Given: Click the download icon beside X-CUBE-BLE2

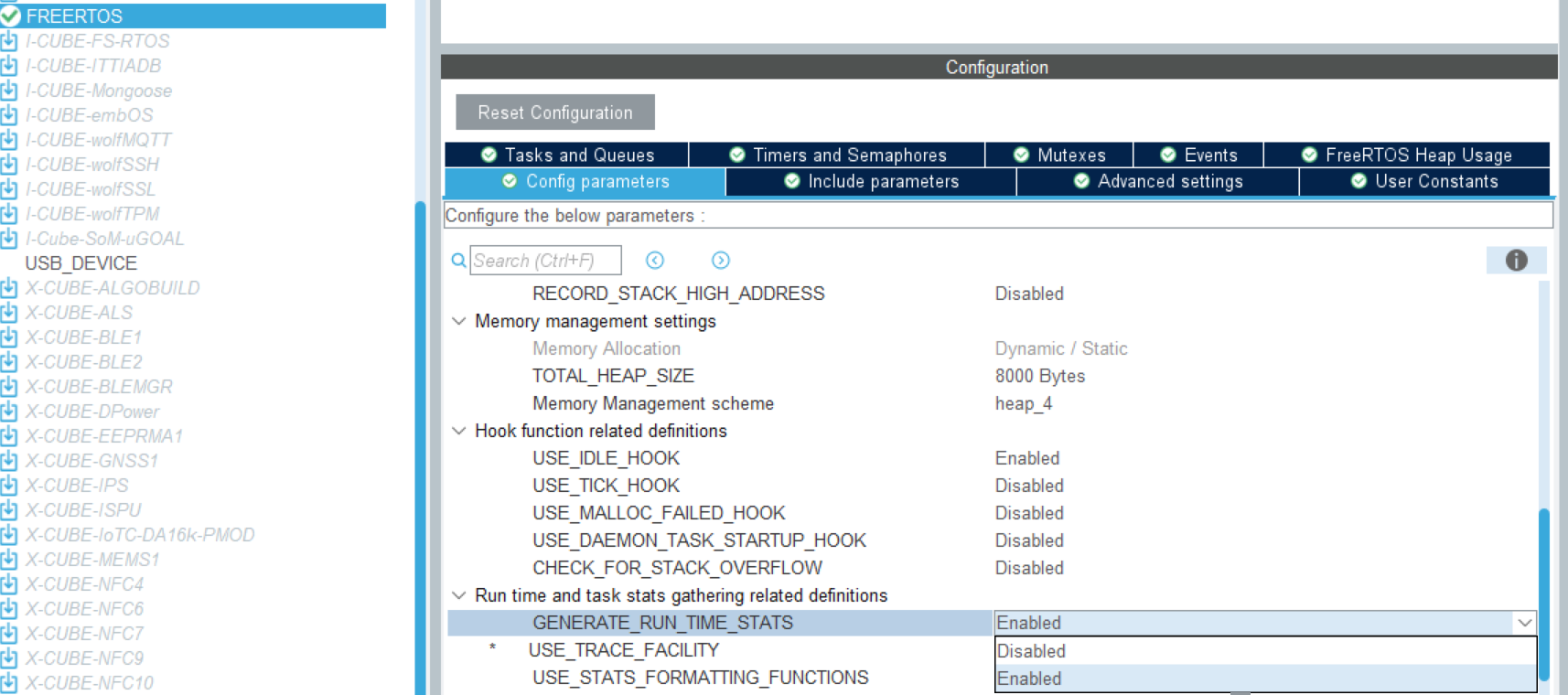Looking at the screenshot, I should click(x=9, y=362).
